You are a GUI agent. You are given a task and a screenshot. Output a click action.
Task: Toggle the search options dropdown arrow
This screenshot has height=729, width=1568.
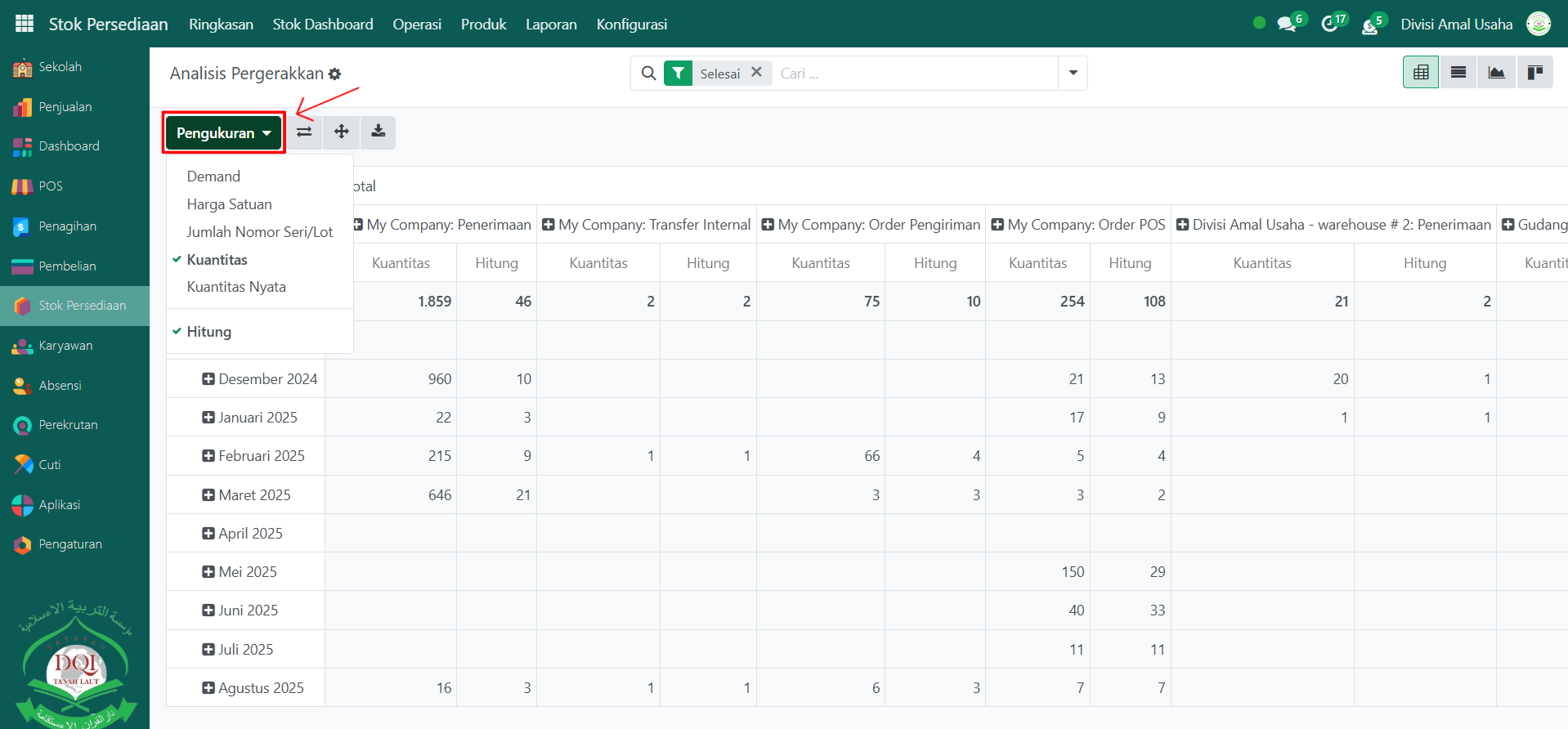1073,74
